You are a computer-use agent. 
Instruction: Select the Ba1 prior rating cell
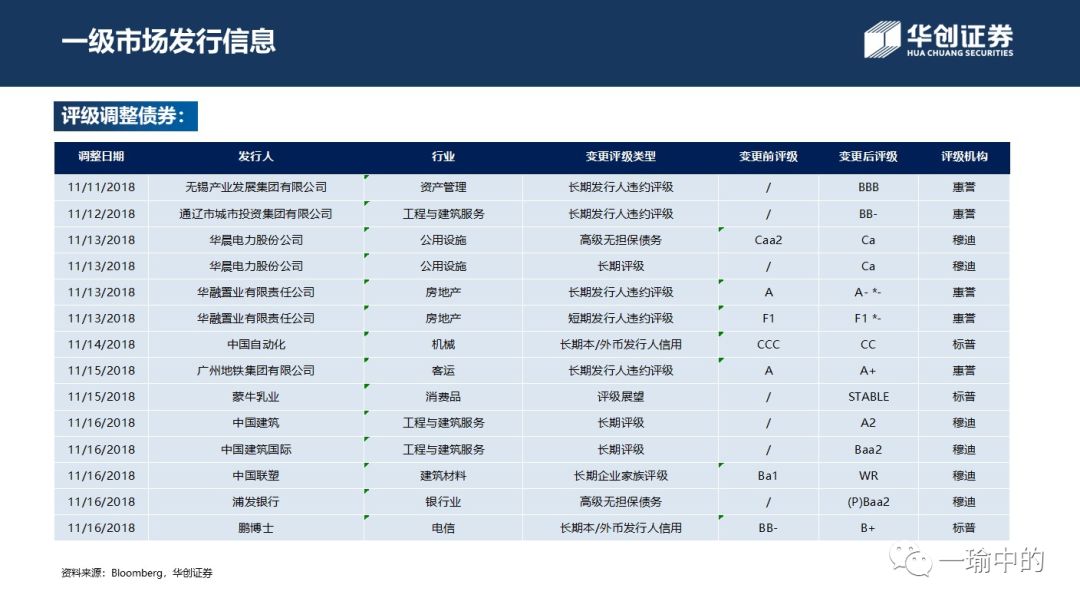pyautogui.click(x=768, y=476)
